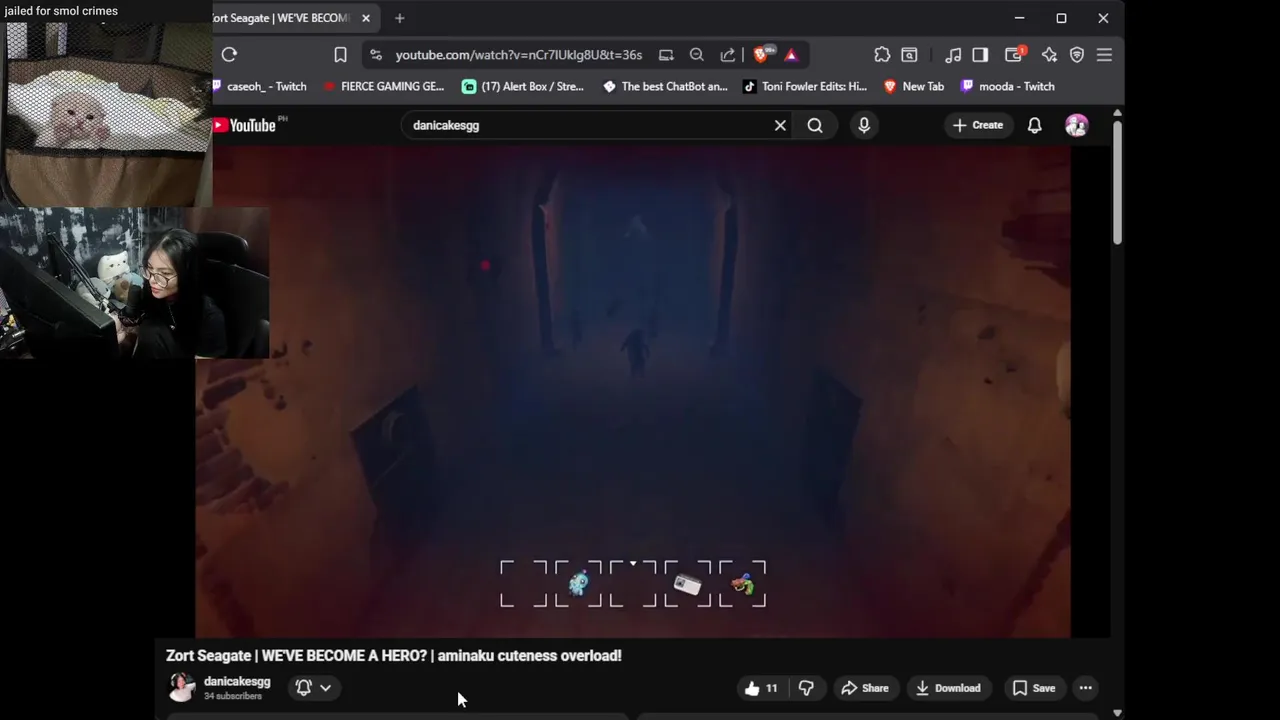Expand subscription notification bell dropdown

(x=313, y=687)
